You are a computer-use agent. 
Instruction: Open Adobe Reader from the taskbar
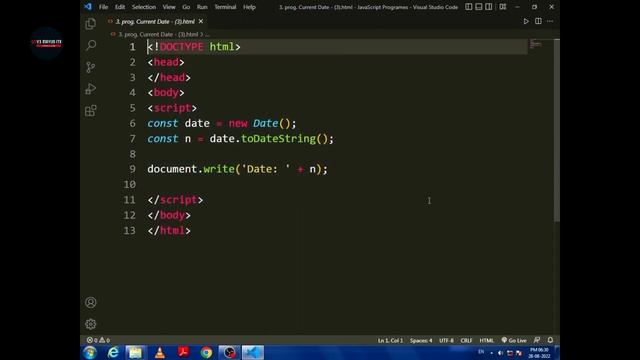click(x=183, y=352)
